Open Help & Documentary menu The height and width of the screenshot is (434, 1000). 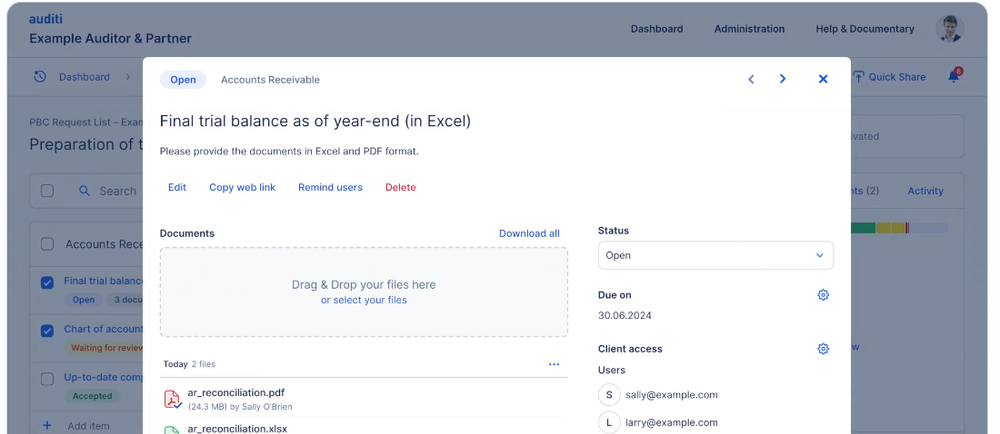coord(865,29)
